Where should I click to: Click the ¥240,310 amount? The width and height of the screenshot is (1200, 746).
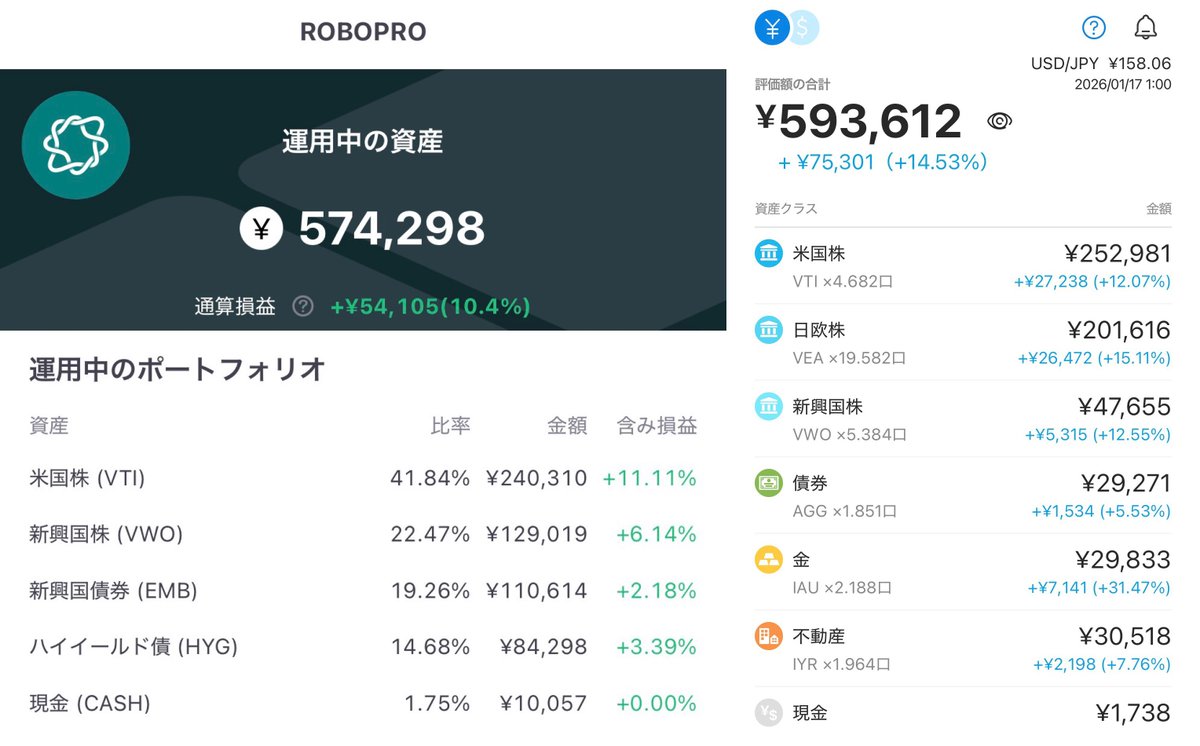tap(537, 478)
